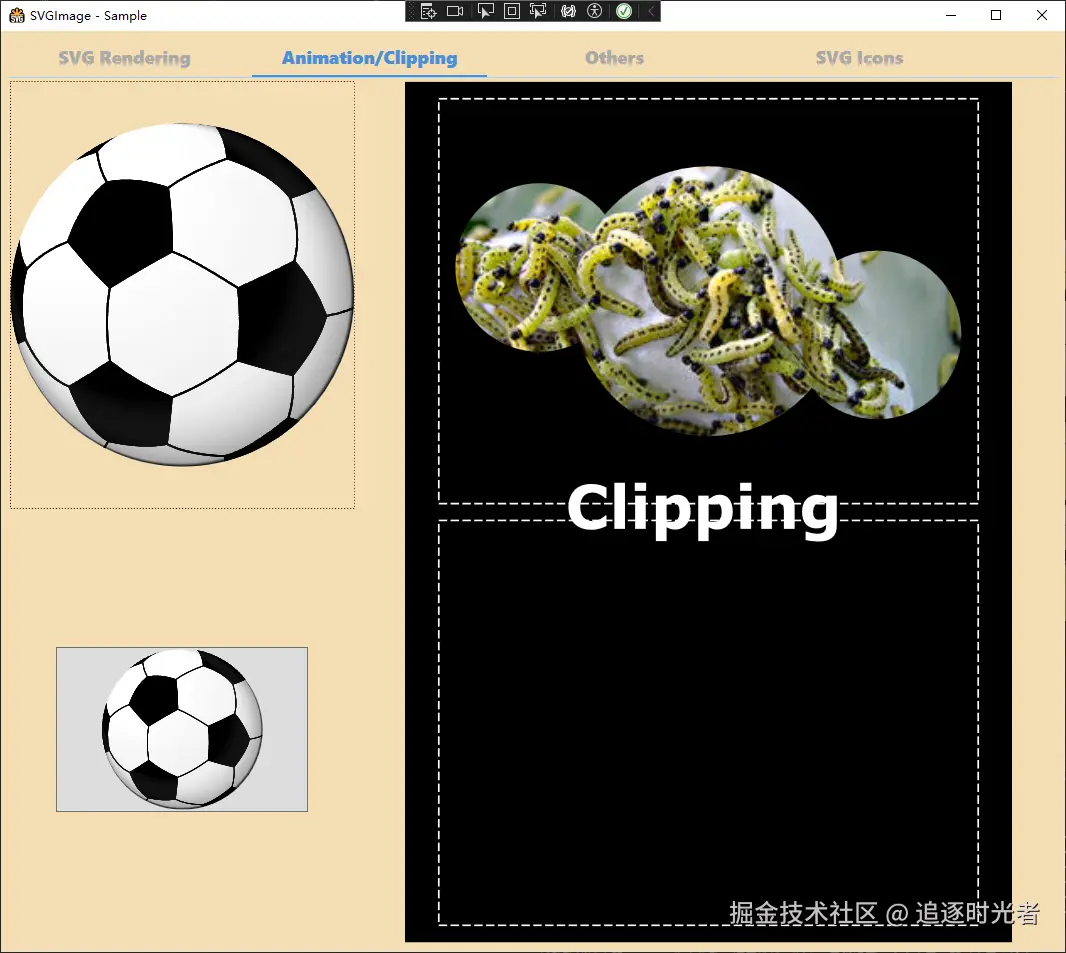Click the SVGImage app icon in title bar
The image size is (1066, 953).
pyautogui.click(x=16, y=15)
